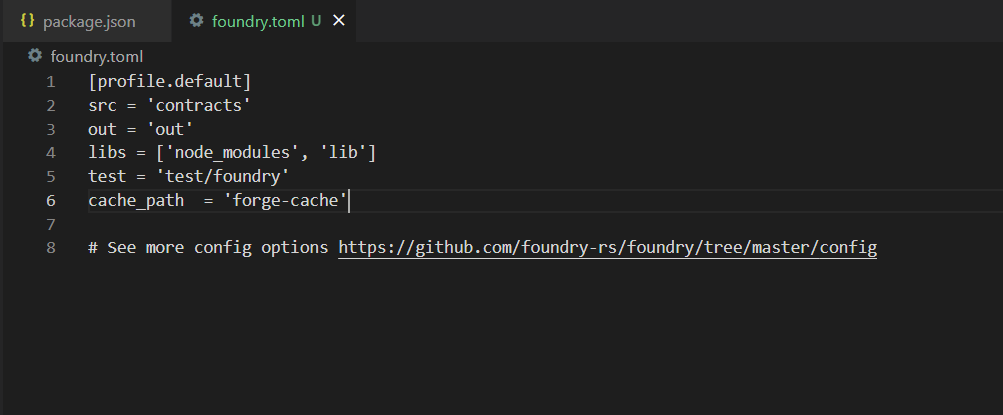Close the foundry.toml tab

[339, 21]
